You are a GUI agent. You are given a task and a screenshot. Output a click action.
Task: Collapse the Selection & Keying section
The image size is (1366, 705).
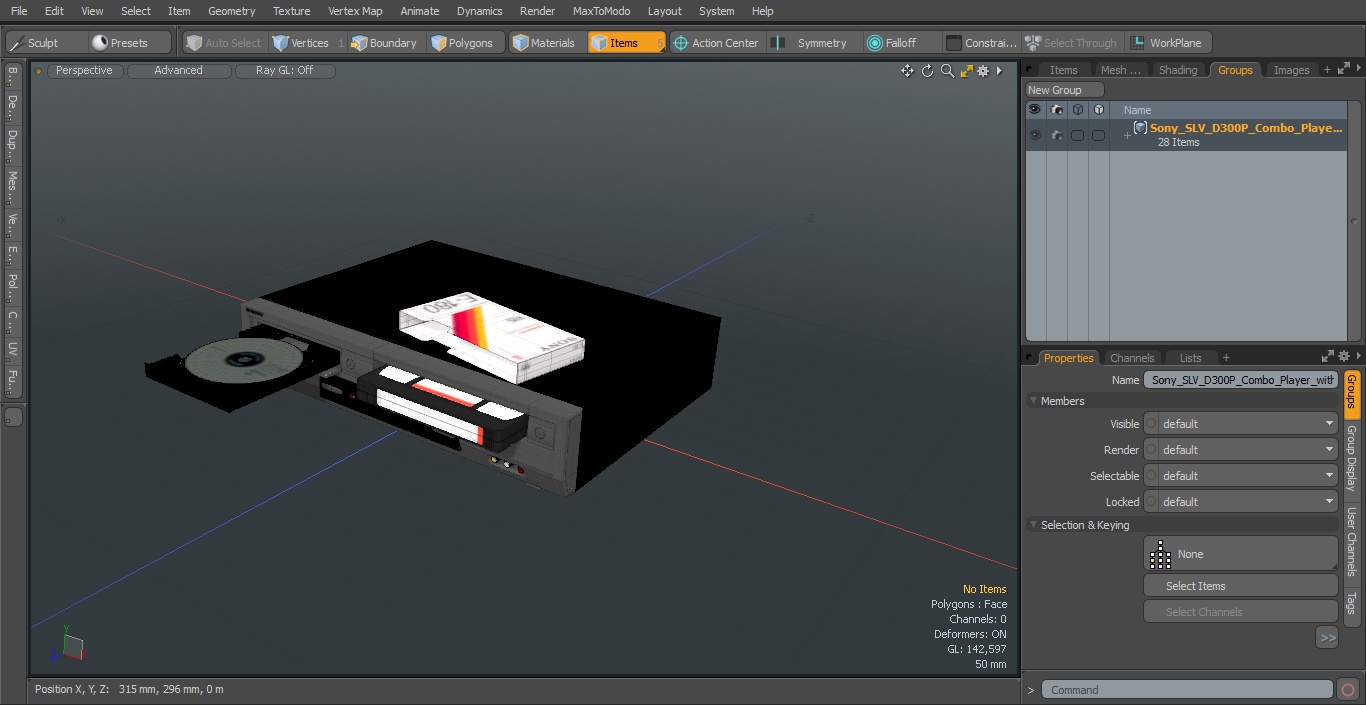tap(1034, 525)
